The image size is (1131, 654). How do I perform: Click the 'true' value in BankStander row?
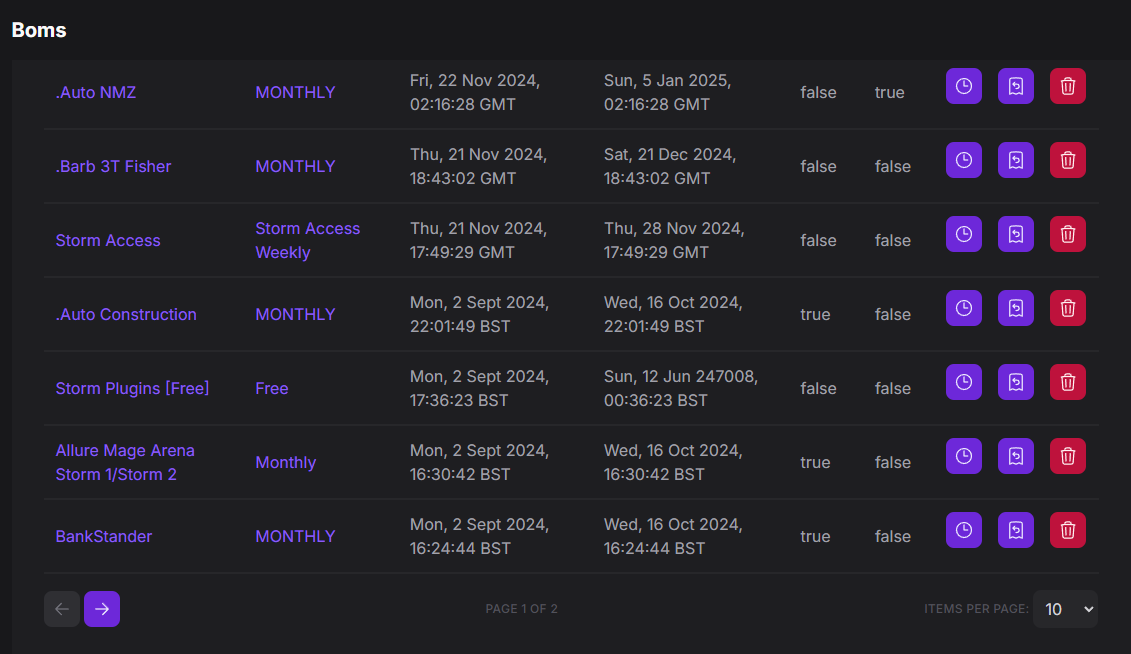pos(815,536)
